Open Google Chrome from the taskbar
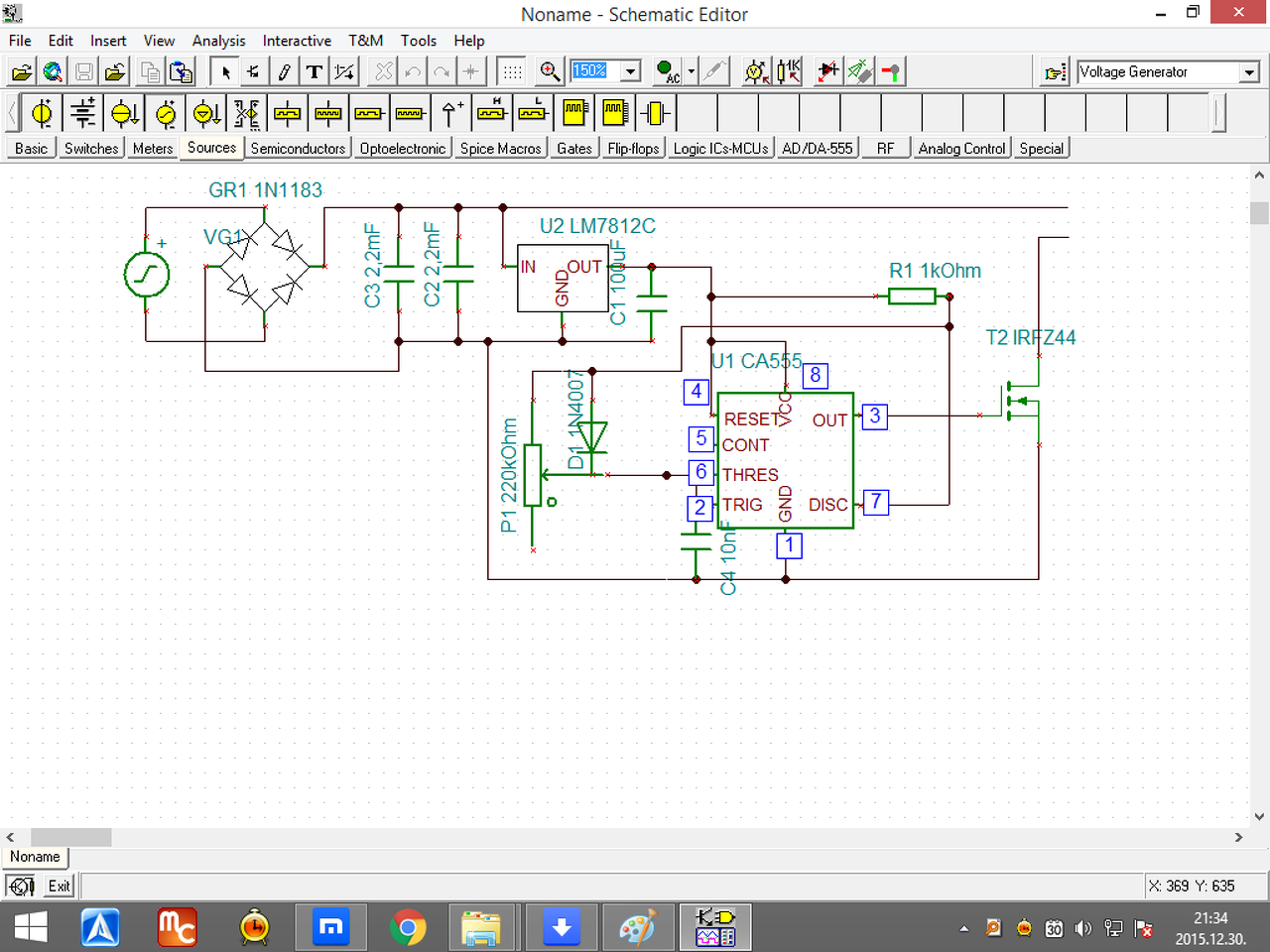 point(407,928)
